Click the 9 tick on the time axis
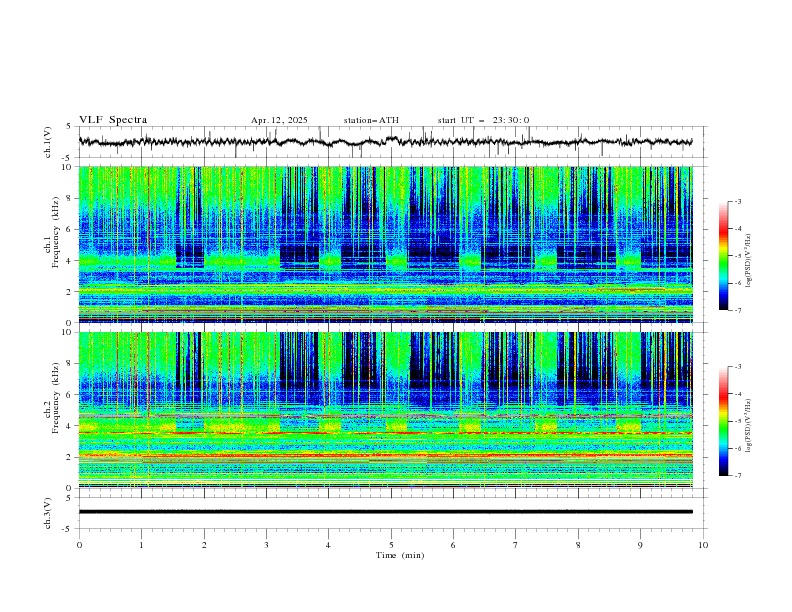This screenshot has width=792, height=612. point(640,545)
